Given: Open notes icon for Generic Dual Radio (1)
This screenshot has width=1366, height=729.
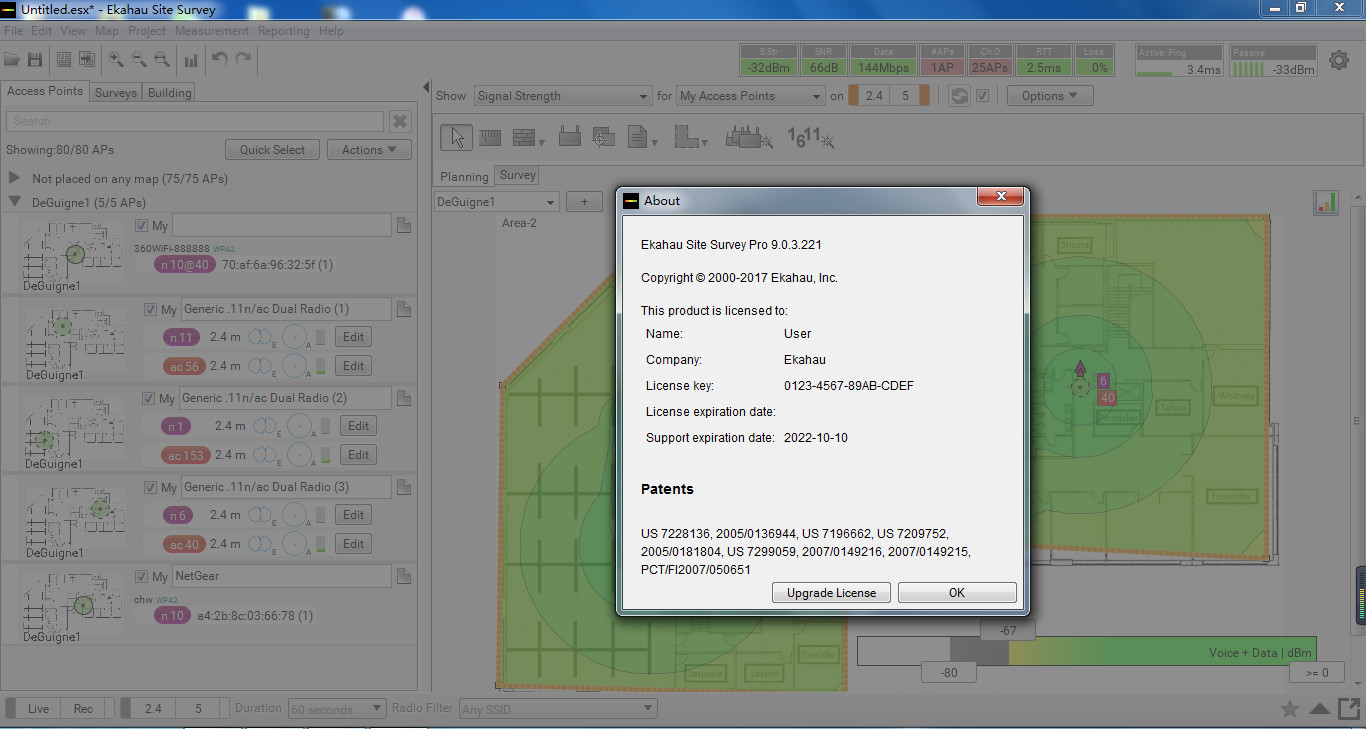Looking at the screenshot, I should point(404,310).
